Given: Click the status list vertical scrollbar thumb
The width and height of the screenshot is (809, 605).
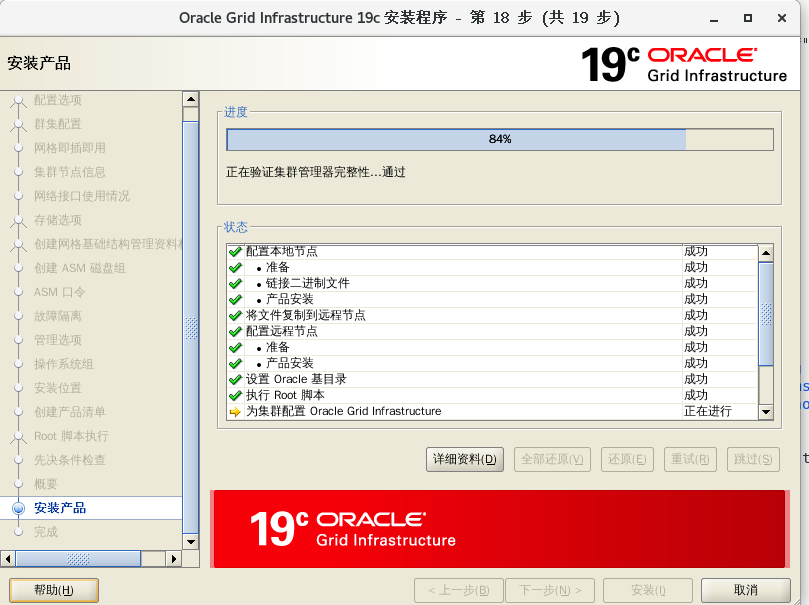Looking at the screenshot, I should [766, 314].
